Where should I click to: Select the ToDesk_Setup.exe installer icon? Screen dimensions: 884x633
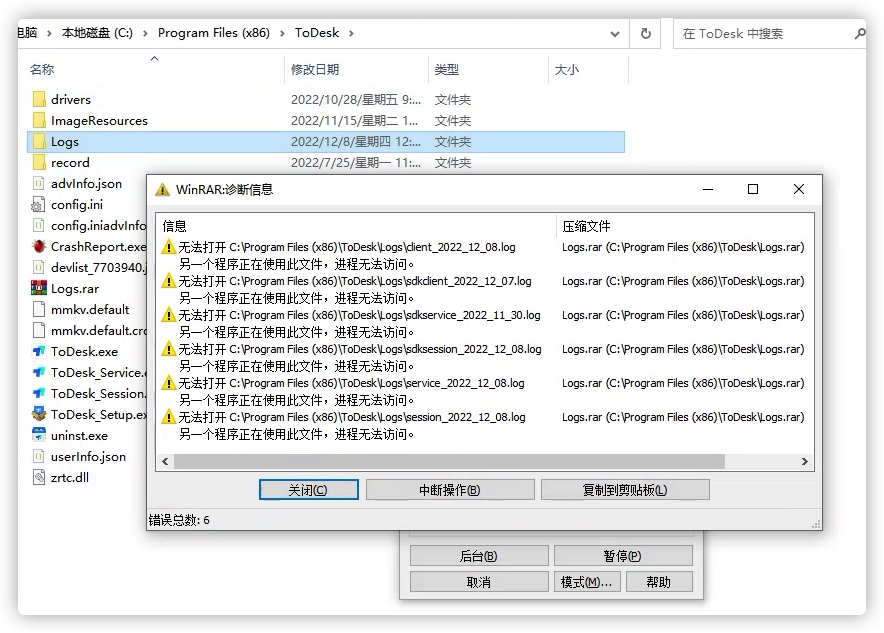[39, 415]
